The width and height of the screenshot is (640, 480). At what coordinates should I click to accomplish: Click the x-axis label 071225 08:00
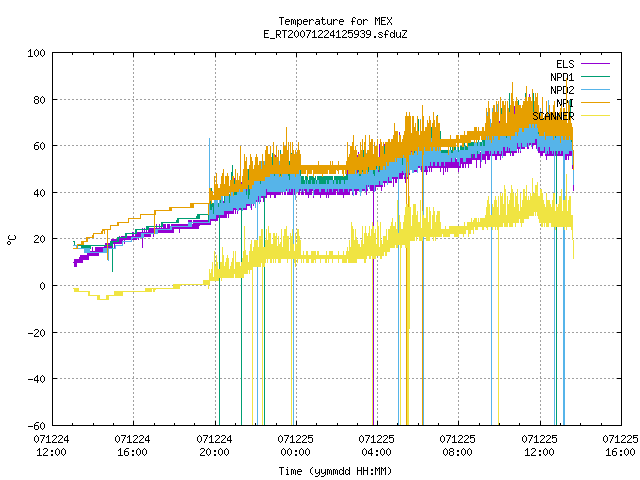click(x=458, y=446)
